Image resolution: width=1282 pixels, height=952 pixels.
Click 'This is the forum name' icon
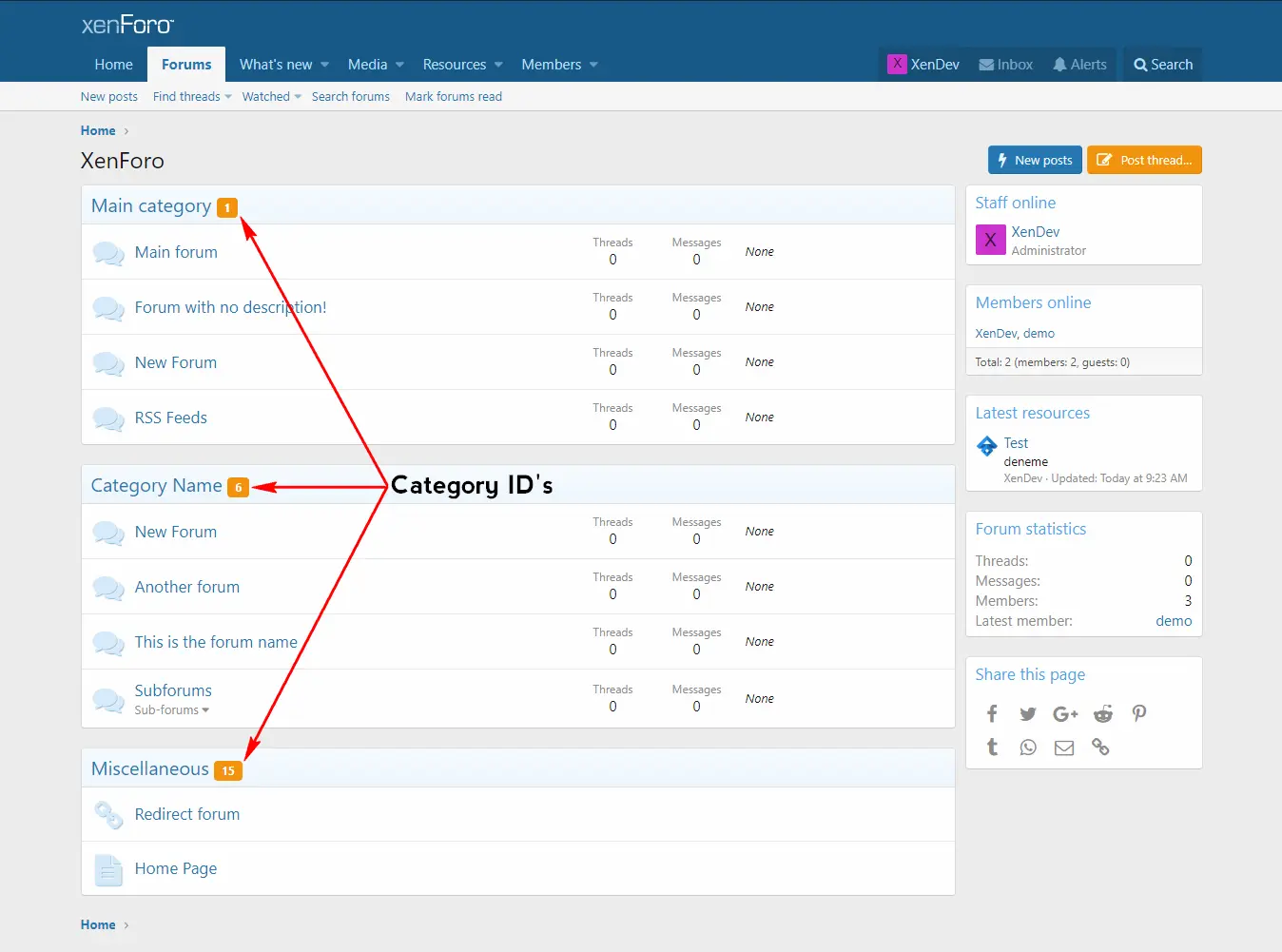108,644
